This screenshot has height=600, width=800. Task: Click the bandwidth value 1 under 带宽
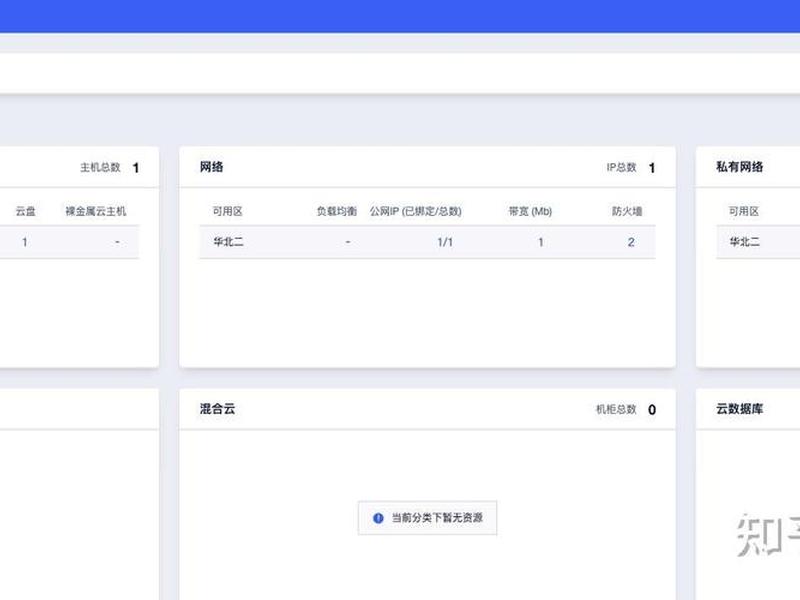click(541, 242)
